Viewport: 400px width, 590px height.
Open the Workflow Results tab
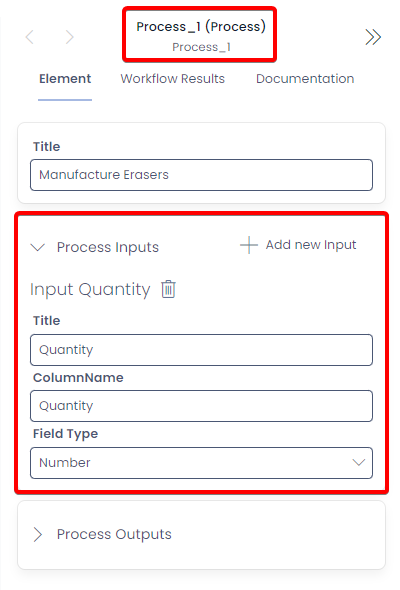(172, 79)
